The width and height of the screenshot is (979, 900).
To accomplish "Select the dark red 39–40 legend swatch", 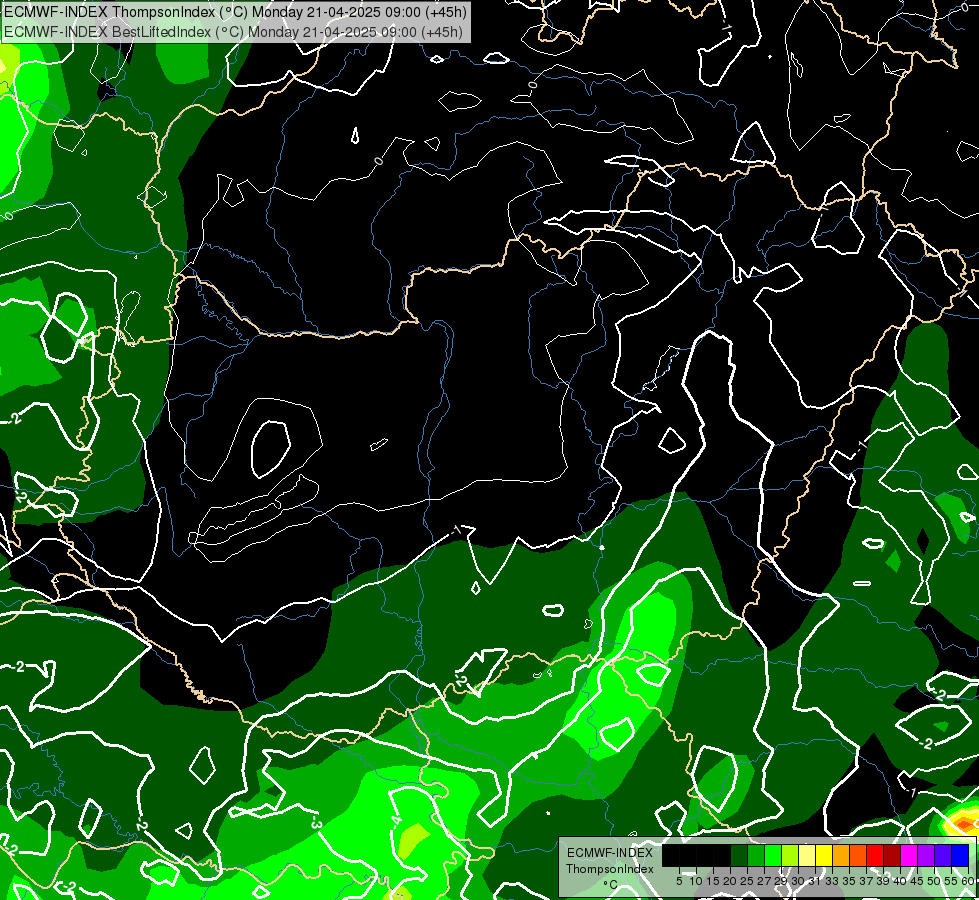I will click(892, 855).
